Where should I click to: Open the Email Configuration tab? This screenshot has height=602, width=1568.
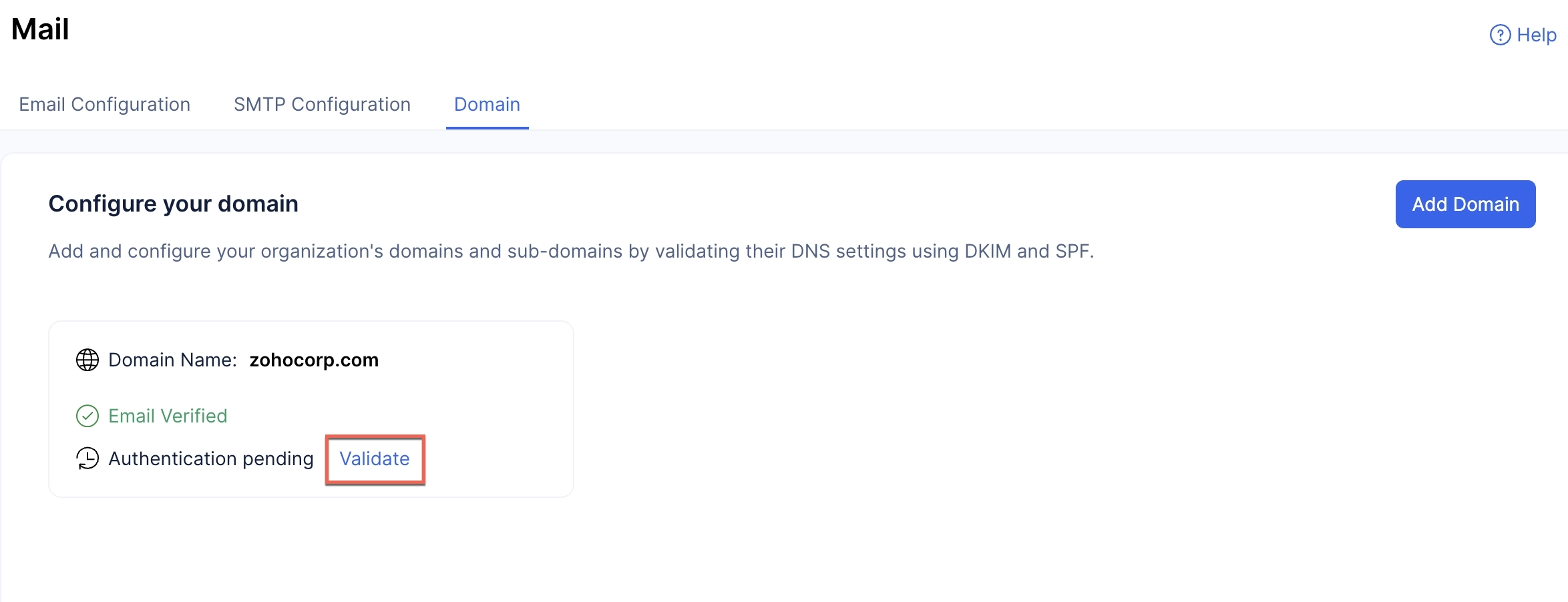pos(105,104)
